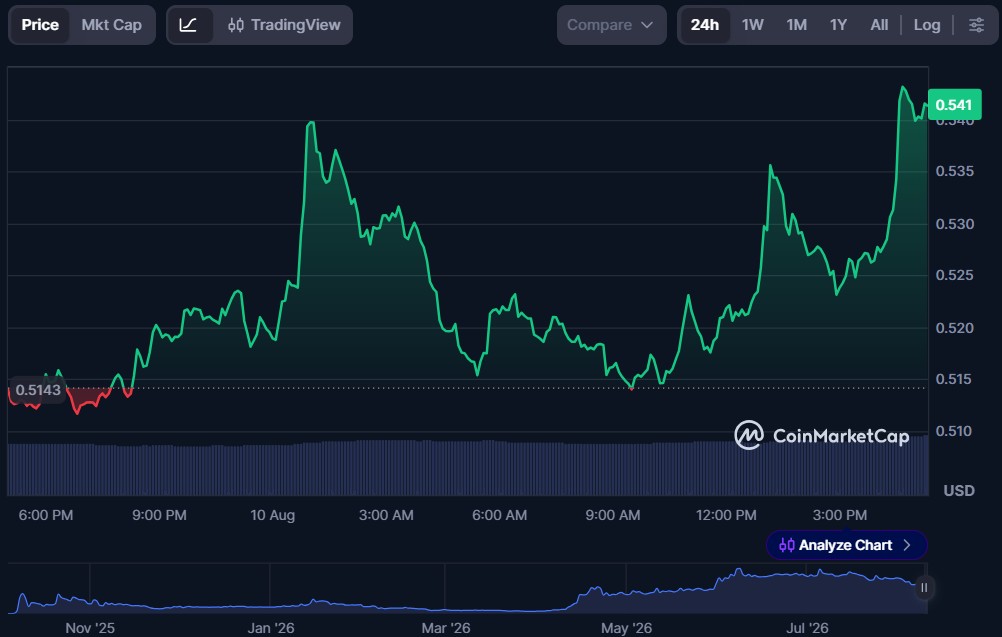Open the TradingView candlestick chart

pyautogui.click(x=284, y=25)
